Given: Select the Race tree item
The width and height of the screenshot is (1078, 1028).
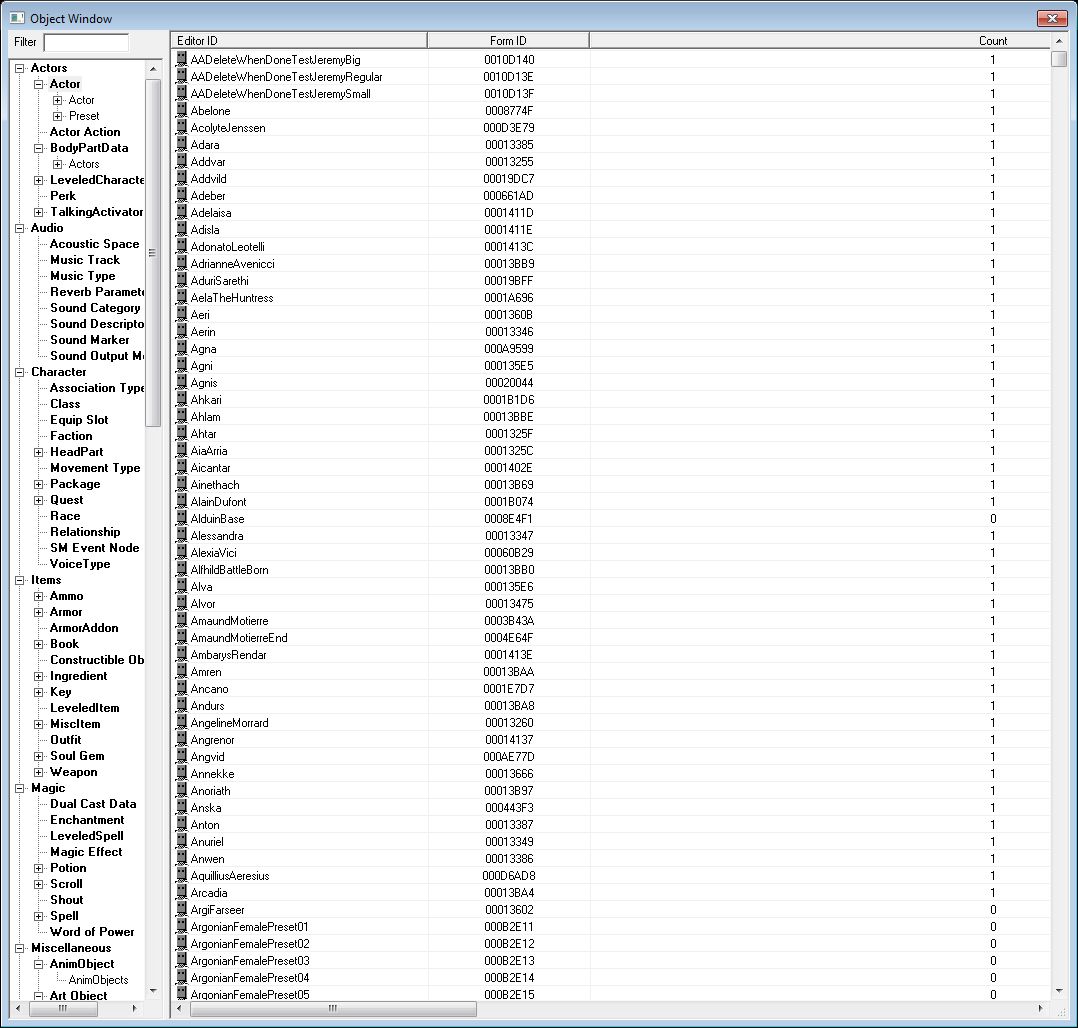Looking at the screenshot, I should point(65,516).
